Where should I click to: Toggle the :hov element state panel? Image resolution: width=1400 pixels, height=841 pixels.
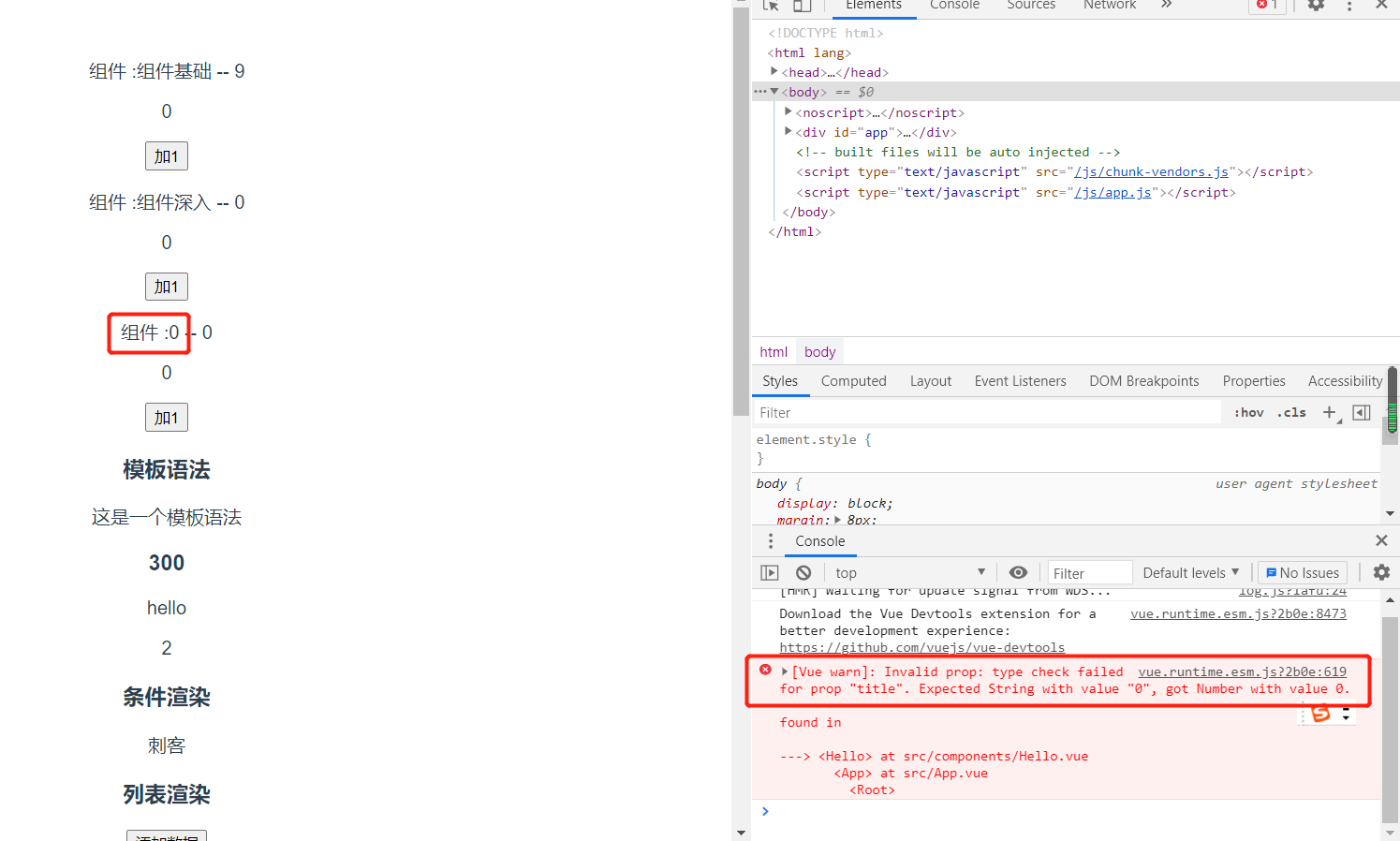click(1248, 412)
